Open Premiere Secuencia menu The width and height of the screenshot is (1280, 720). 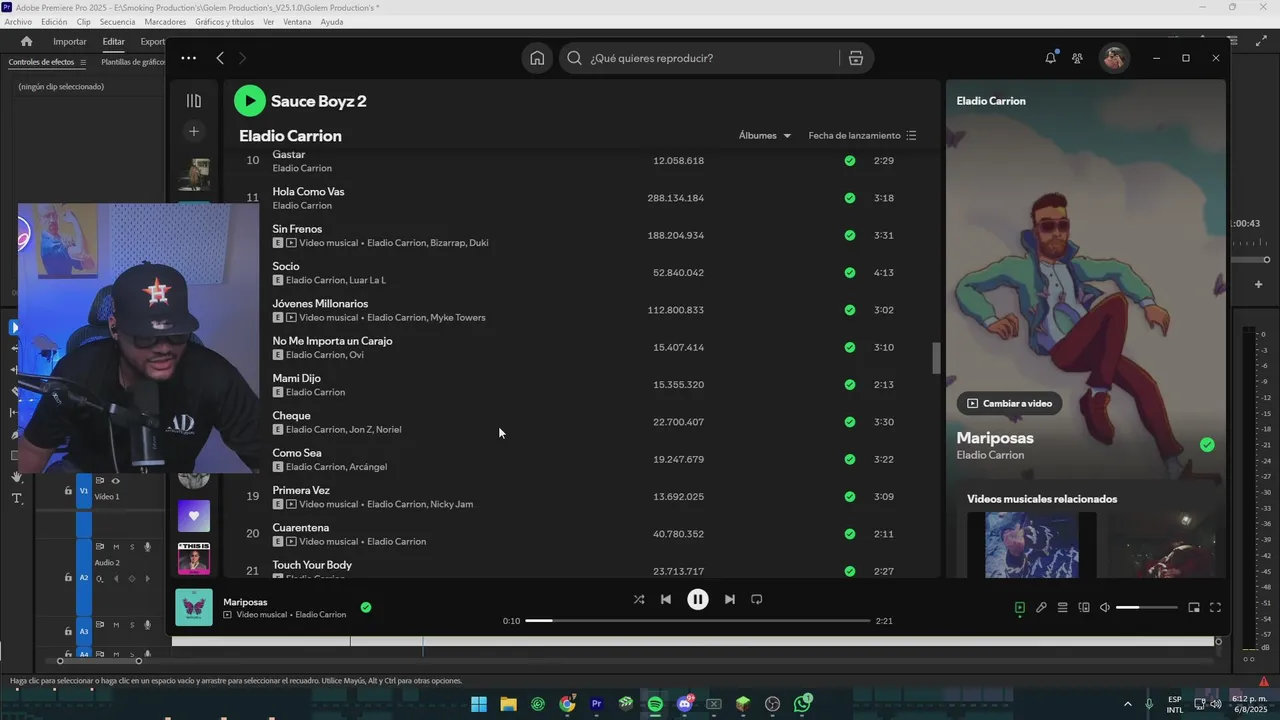click(117, 22)
